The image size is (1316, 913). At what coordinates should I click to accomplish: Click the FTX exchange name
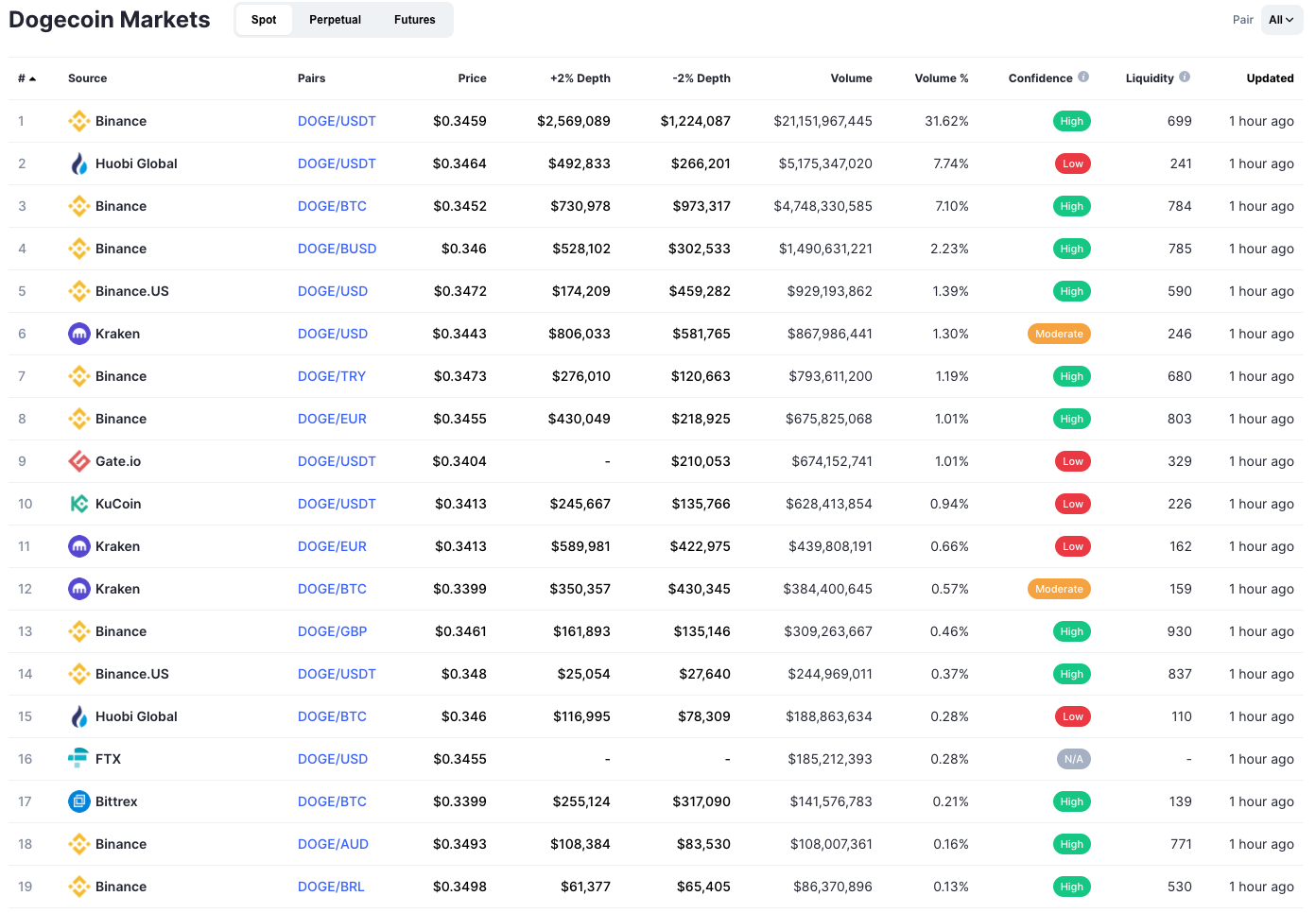click(108, 759)
